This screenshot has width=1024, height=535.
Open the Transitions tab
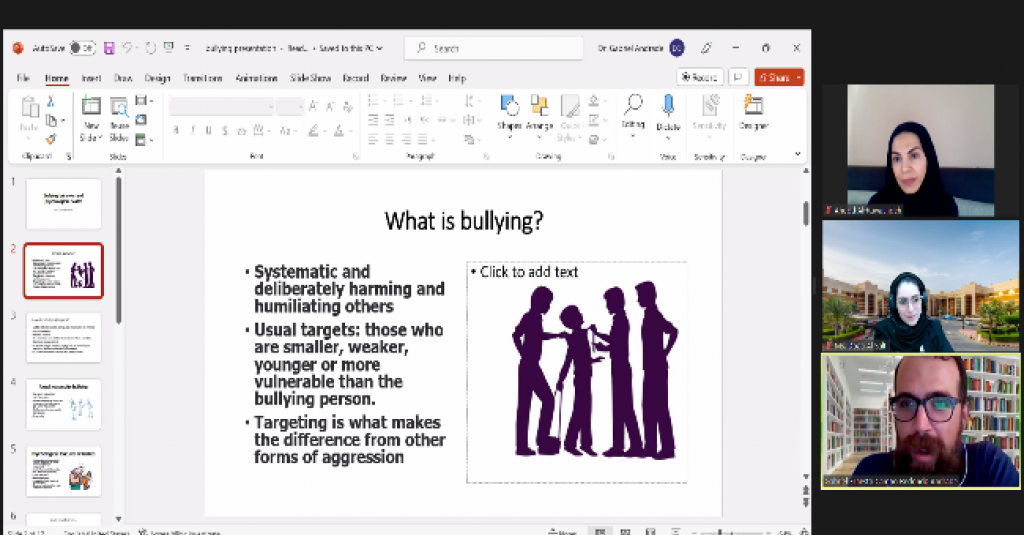202,78
